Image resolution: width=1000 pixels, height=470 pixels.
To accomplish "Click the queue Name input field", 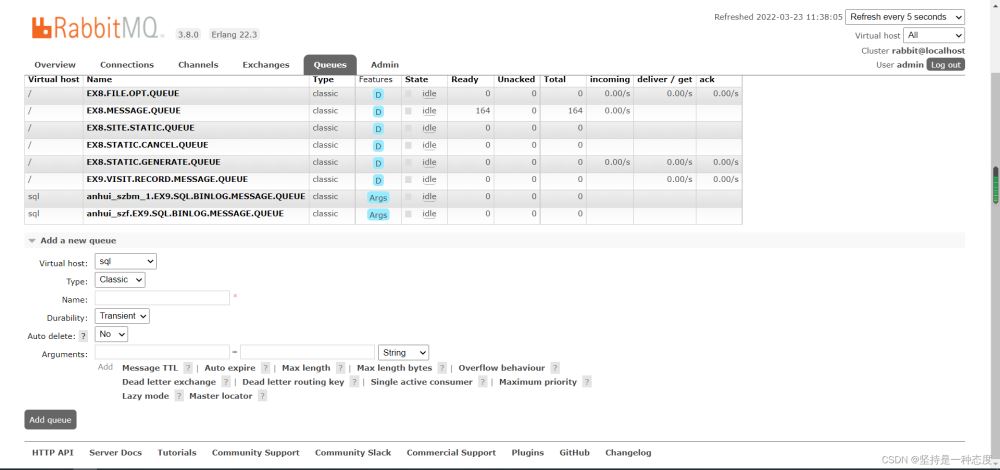I will (x=162, y=298).
